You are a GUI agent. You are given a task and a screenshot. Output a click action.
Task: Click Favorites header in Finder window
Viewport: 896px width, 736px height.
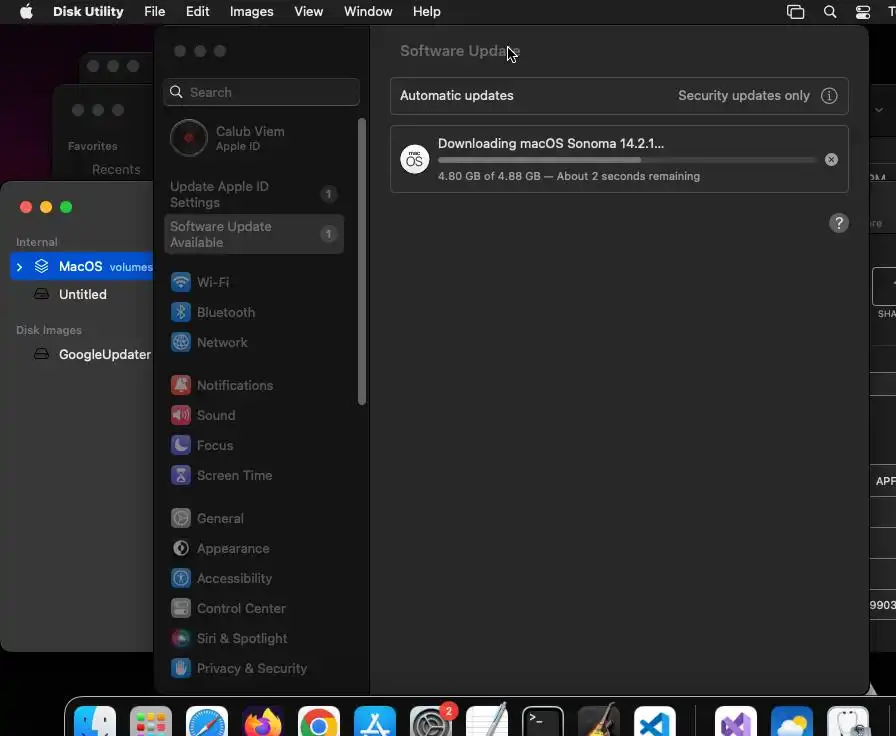(x=93, y=146)
